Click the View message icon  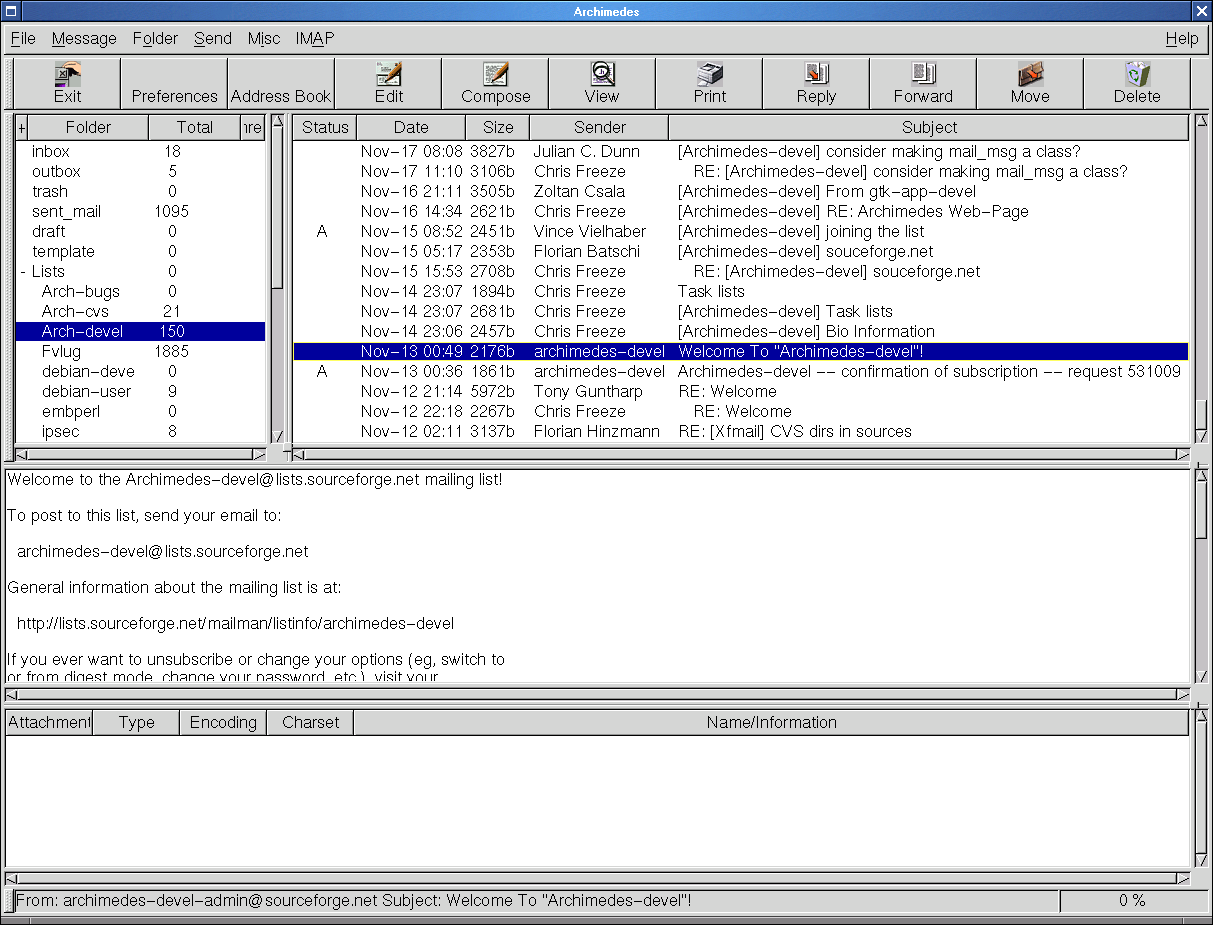click(x=601, y=83)
